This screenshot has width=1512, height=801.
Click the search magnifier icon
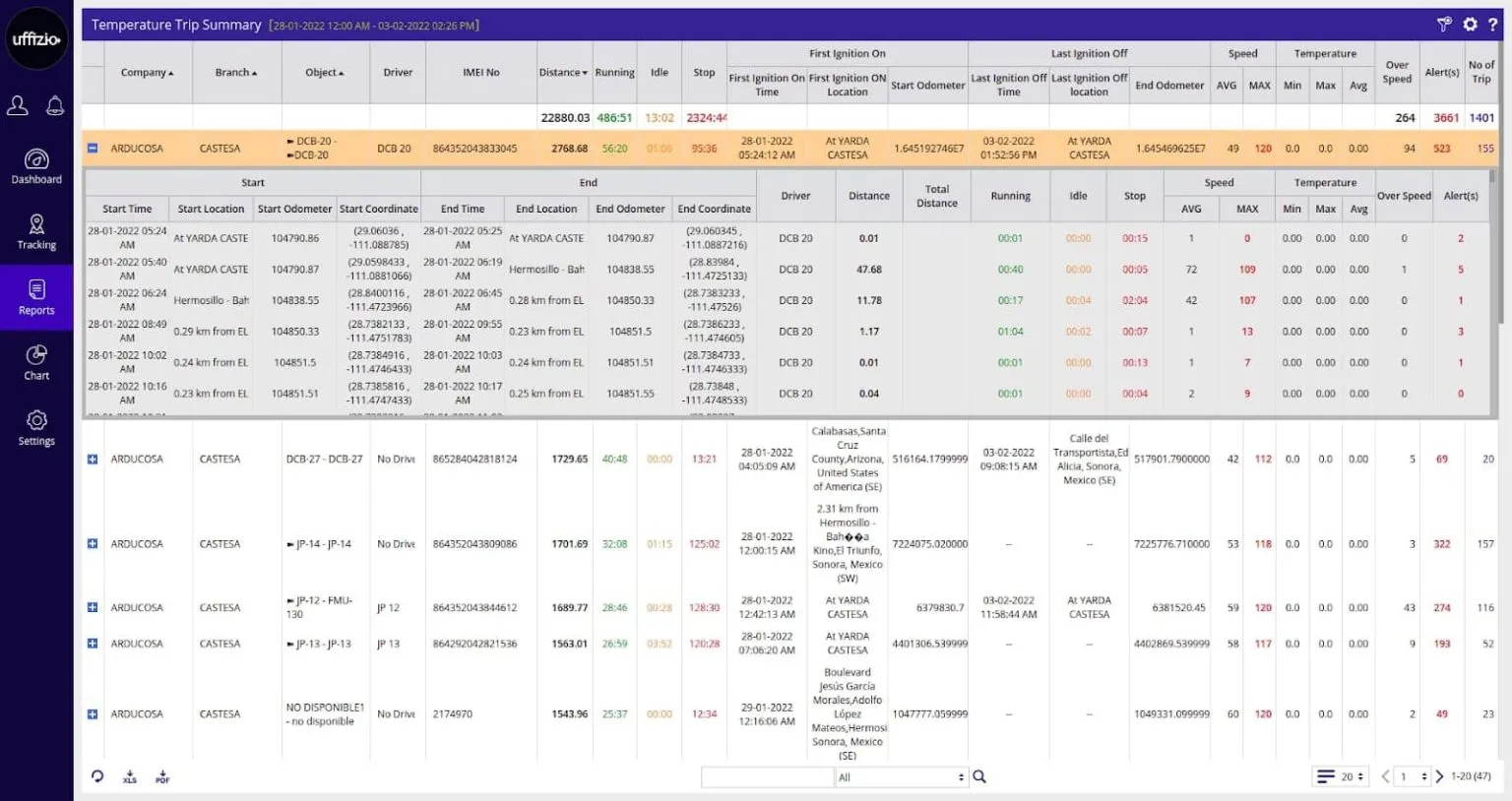tap(979, 776)
